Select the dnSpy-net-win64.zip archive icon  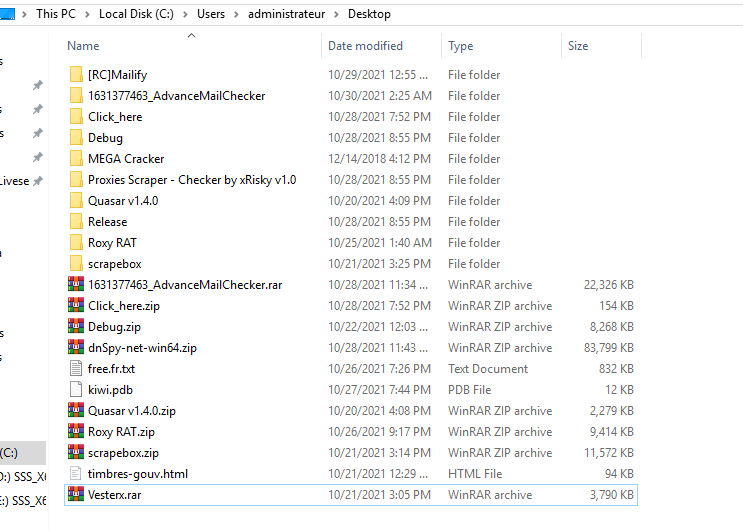click(77, 348)
